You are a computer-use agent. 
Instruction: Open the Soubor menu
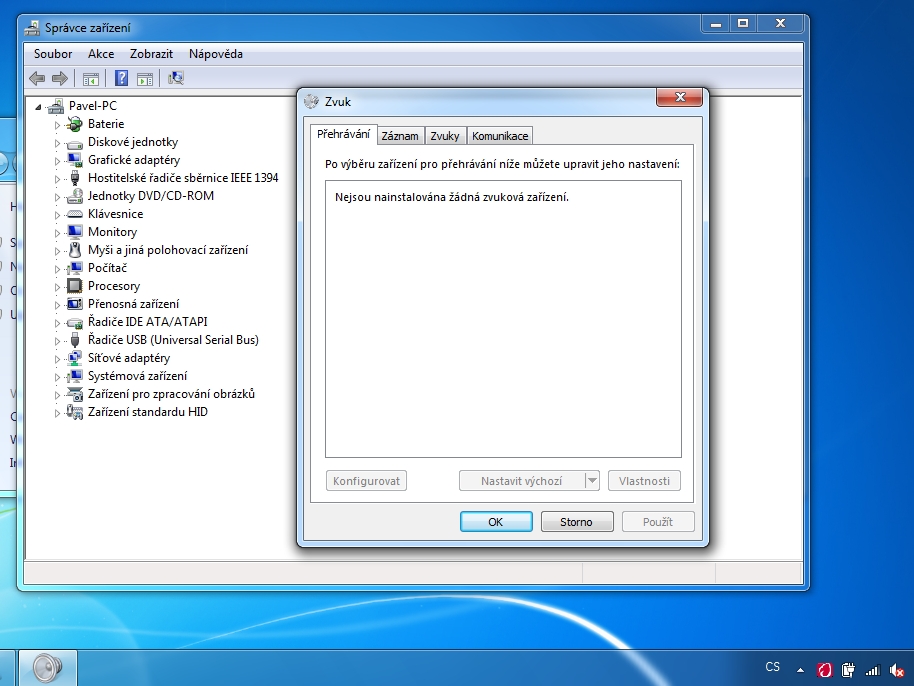tap(53, 54)
